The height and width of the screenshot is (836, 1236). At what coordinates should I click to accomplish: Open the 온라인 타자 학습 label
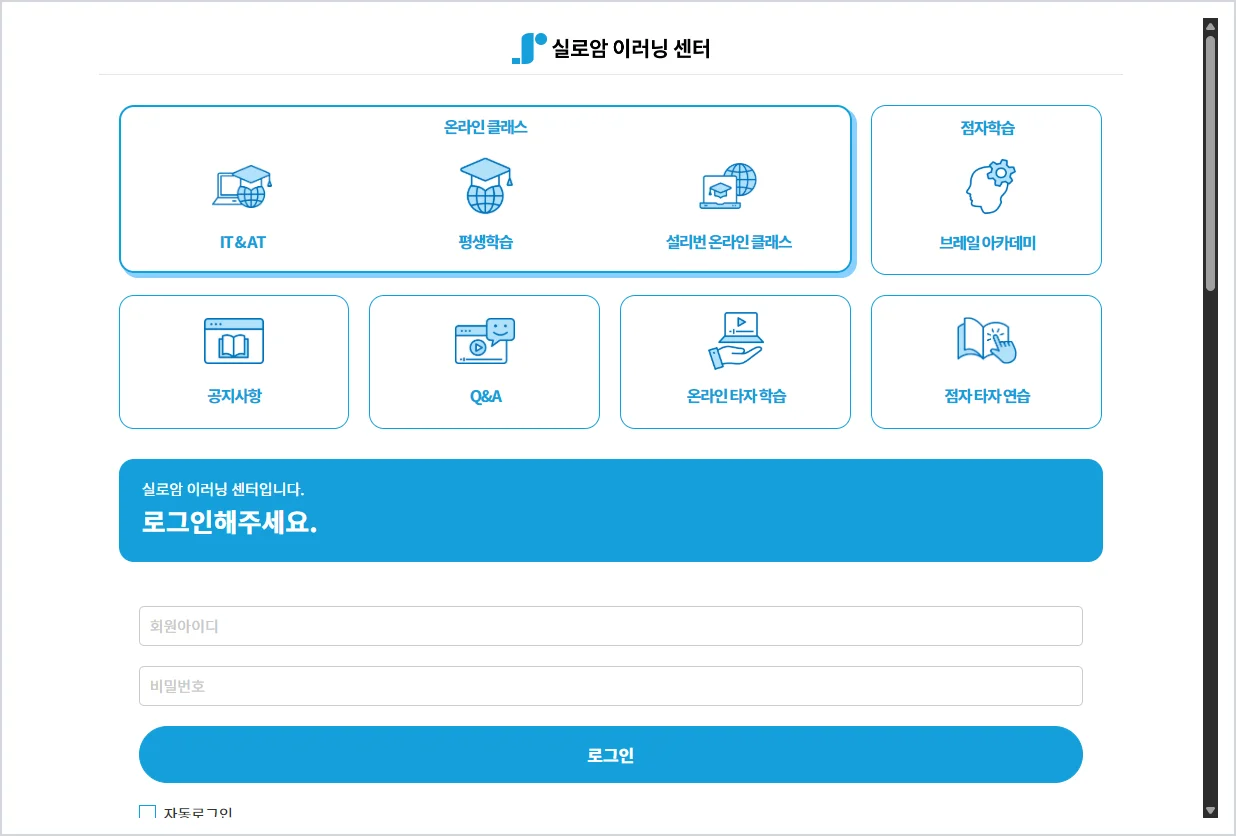click(x=736, y=396)
